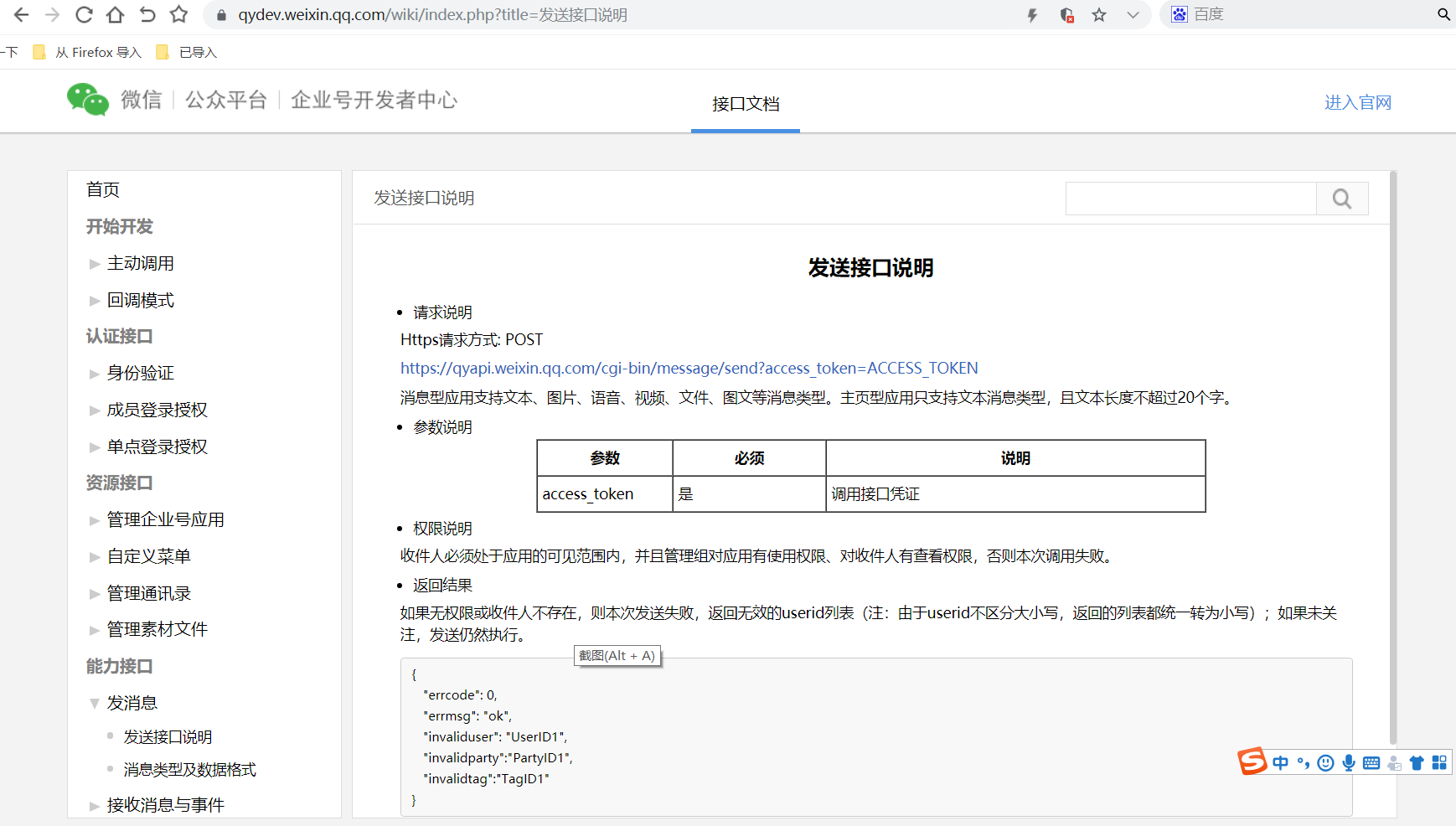
Task: Open the 进入官网 link
Action: pos(1358,101)
